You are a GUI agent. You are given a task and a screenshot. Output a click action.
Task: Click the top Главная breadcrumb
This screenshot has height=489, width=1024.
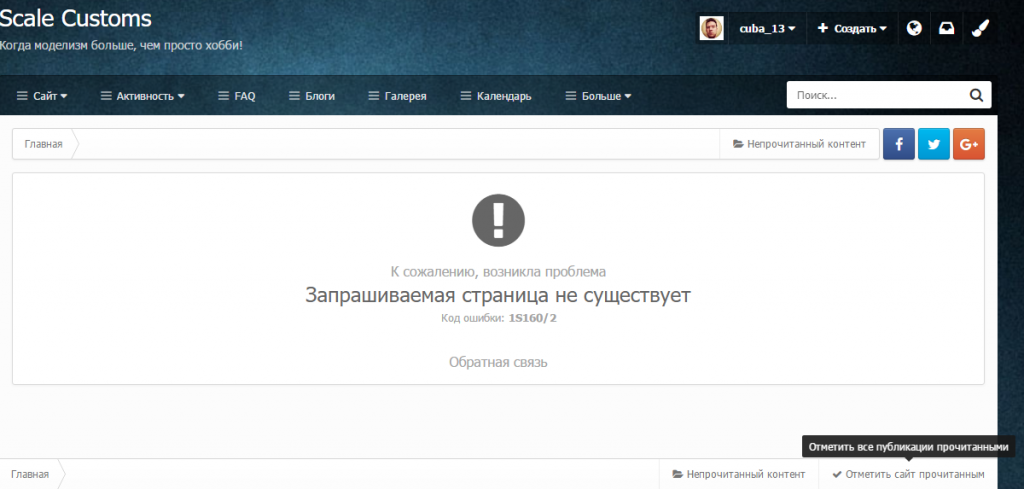(44, 144)
